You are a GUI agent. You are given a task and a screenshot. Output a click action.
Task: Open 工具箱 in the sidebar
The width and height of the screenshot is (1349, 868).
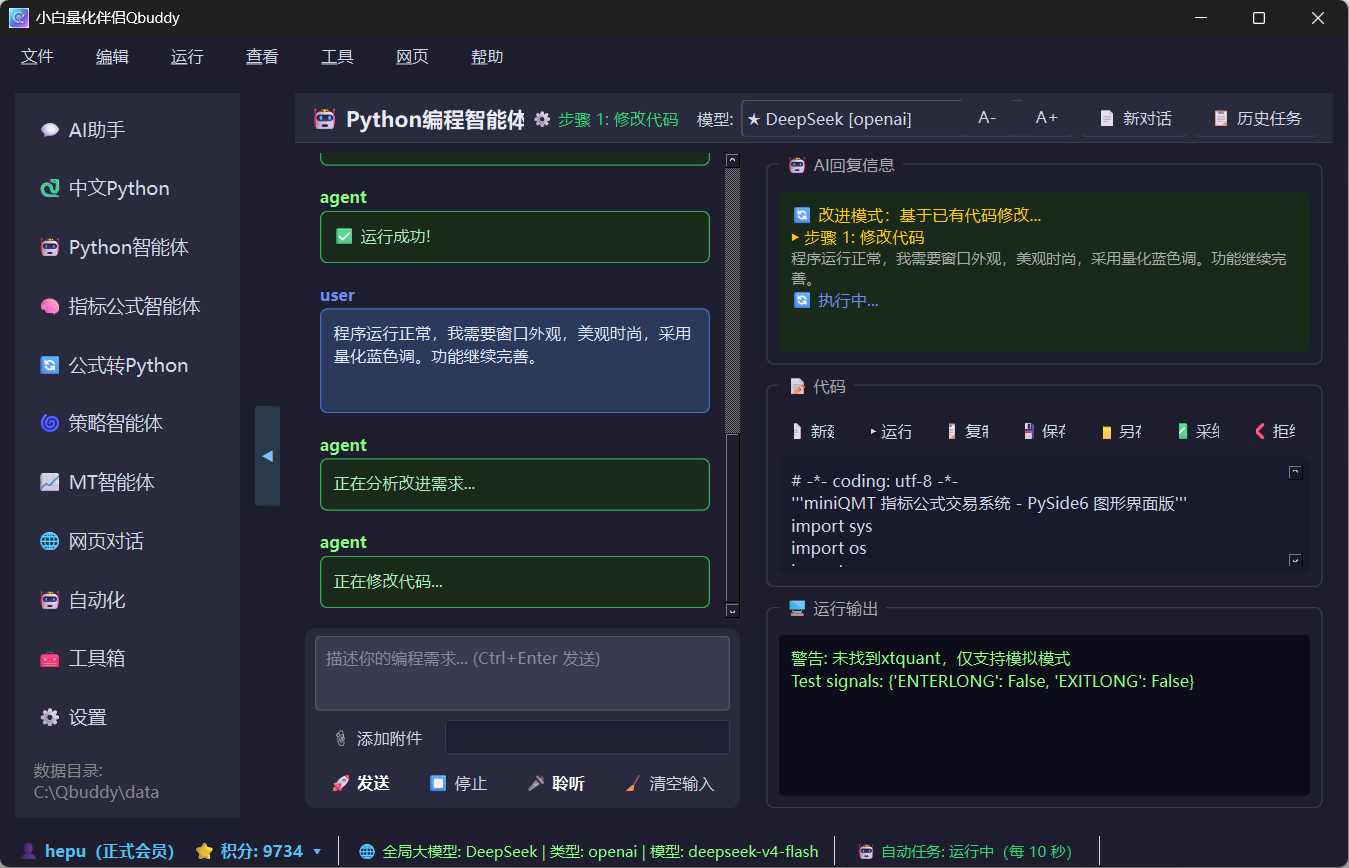pyautogui.click(x=128, y=658)
